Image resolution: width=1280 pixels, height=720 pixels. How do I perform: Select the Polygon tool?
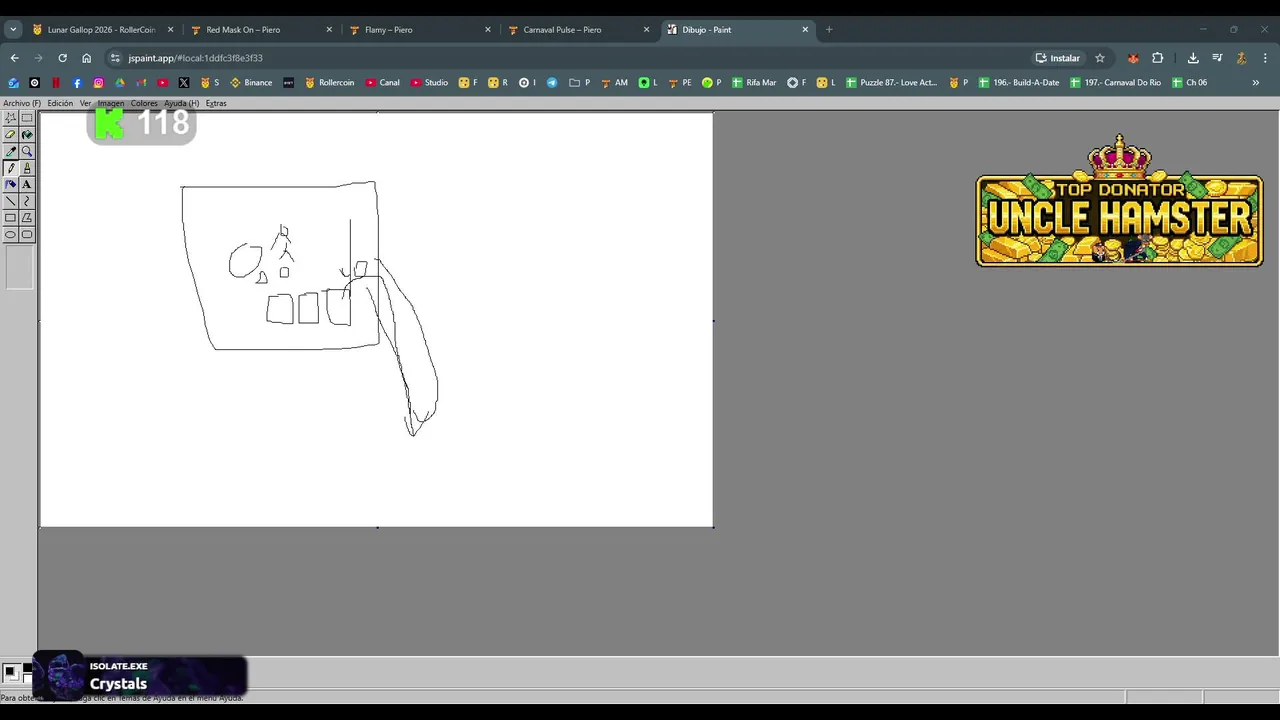[x=27, y=218]
